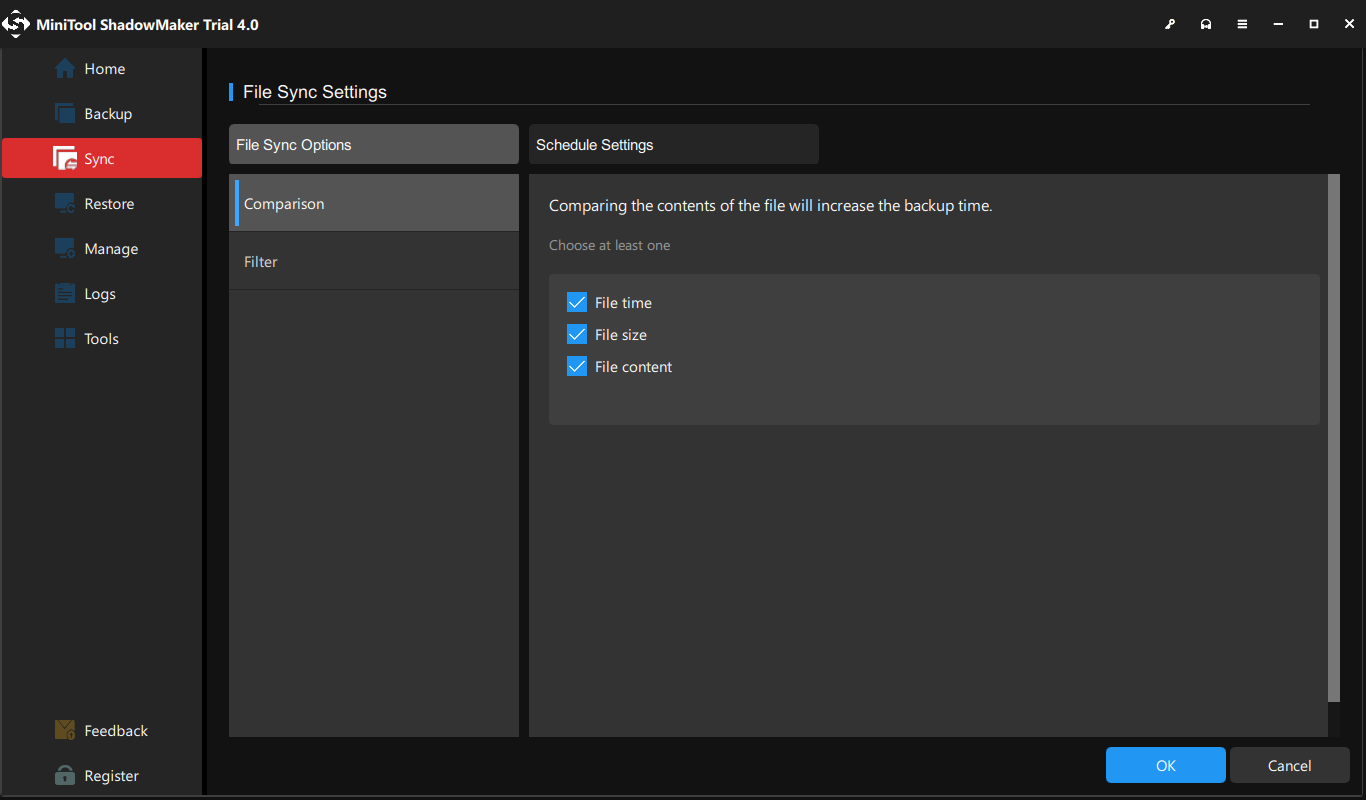Select the Comparison option in the list
The width and height of the screenshot is (1366, 800).
[374, 203]
